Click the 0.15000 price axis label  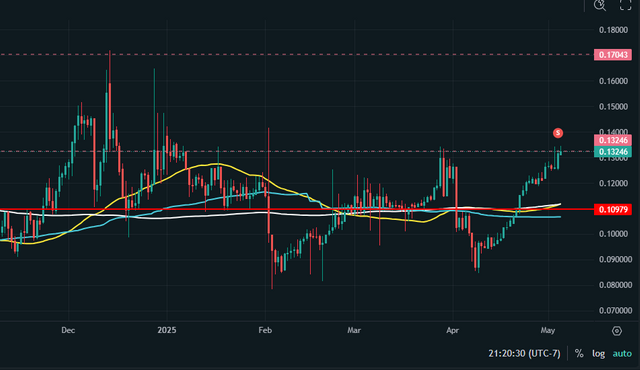[613, 106]
